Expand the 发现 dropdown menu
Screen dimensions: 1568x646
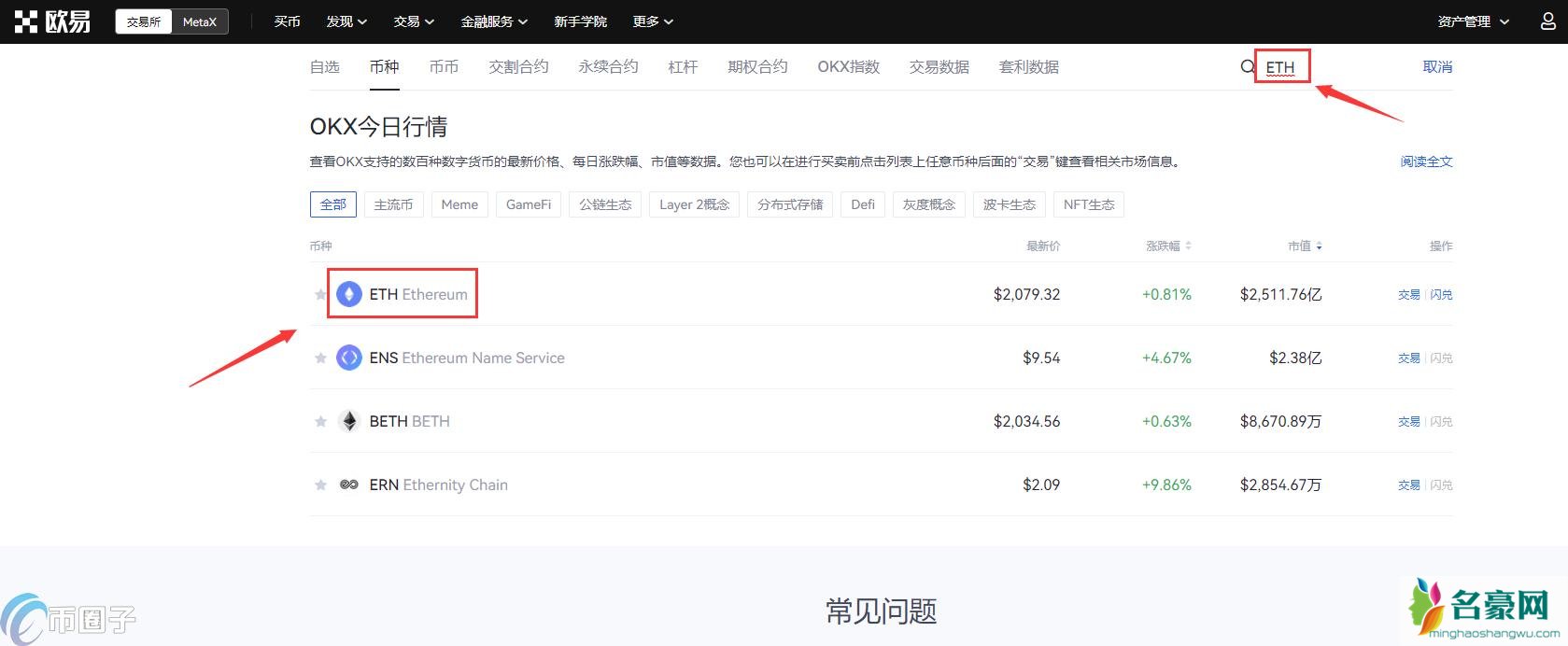pyautogui.click(x=346, y=21)
